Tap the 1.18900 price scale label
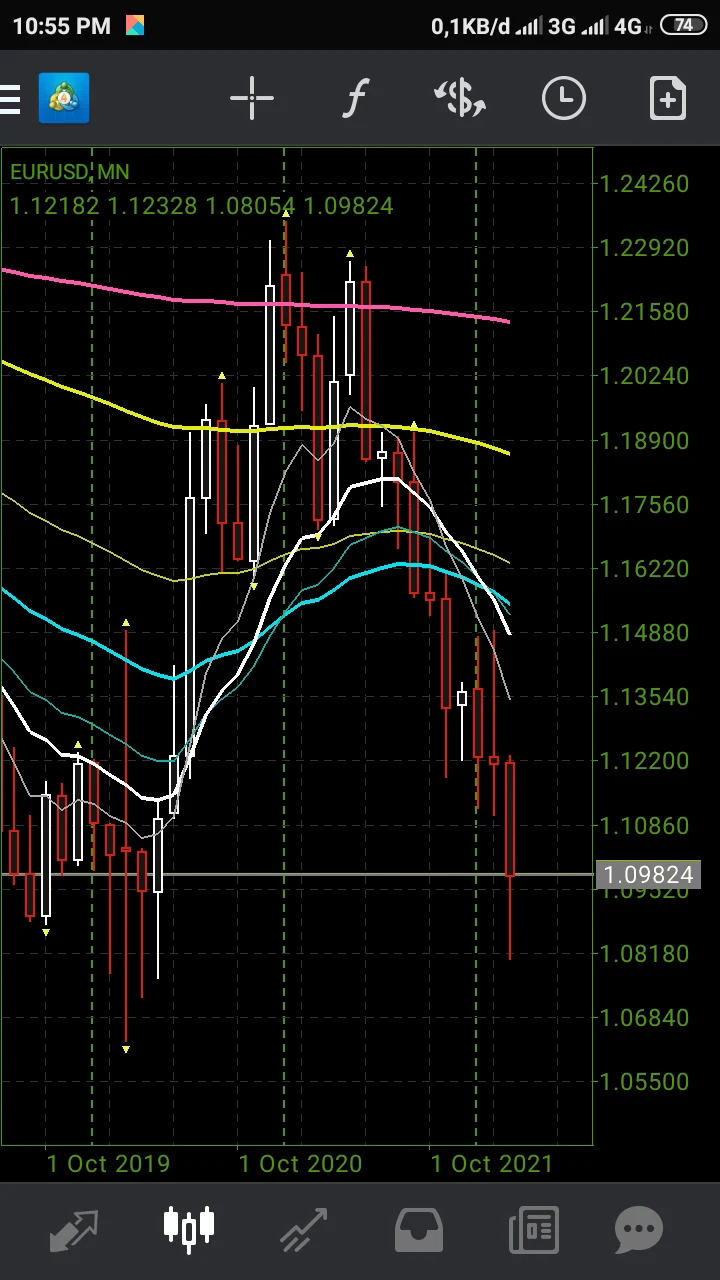This screenshot has height=1280, width=720. point(645,441)
